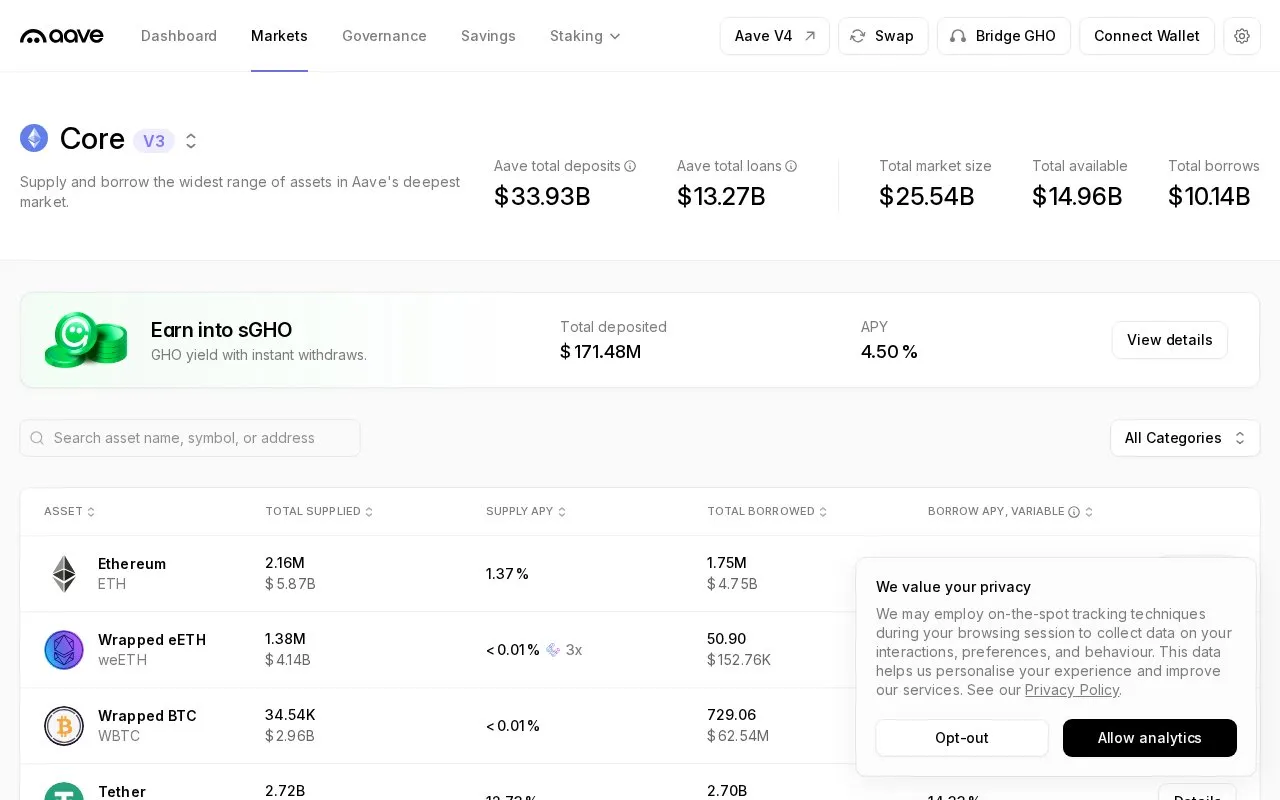
Task: Click the Wrapped eETH token icon
Action: [64, 650]
